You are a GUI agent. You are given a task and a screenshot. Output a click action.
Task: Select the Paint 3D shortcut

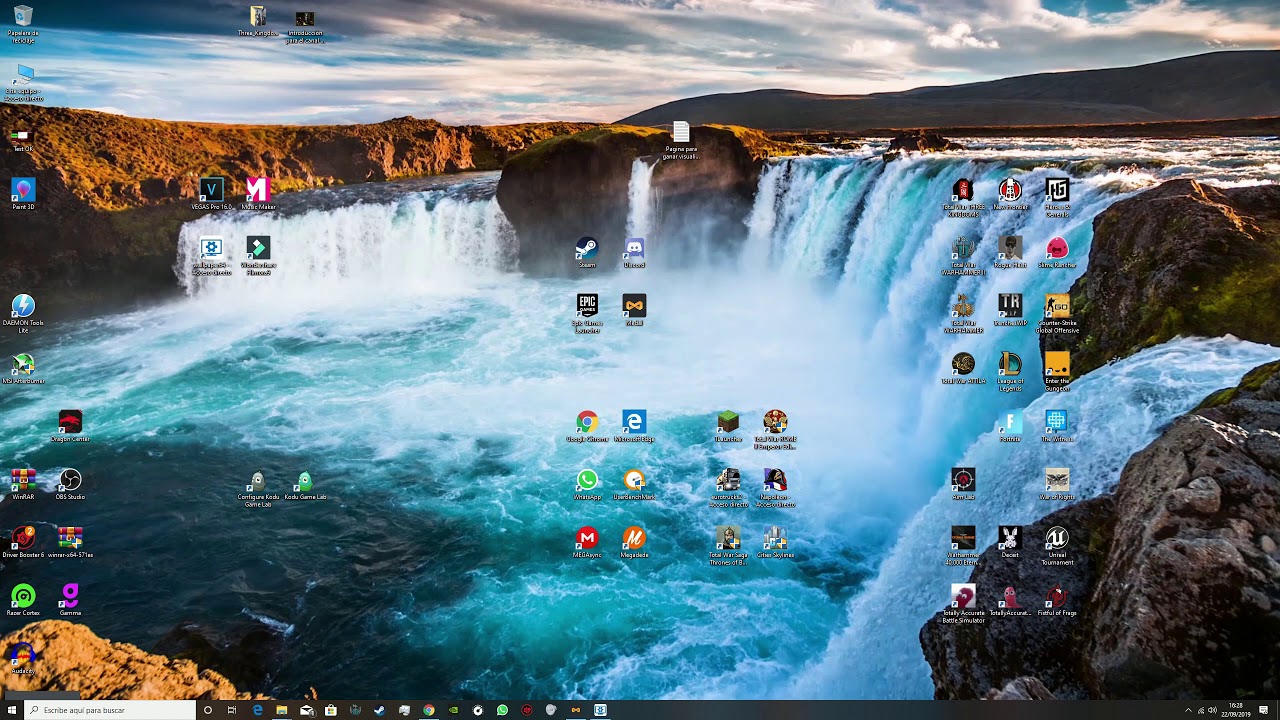click(x=22, y=194)
